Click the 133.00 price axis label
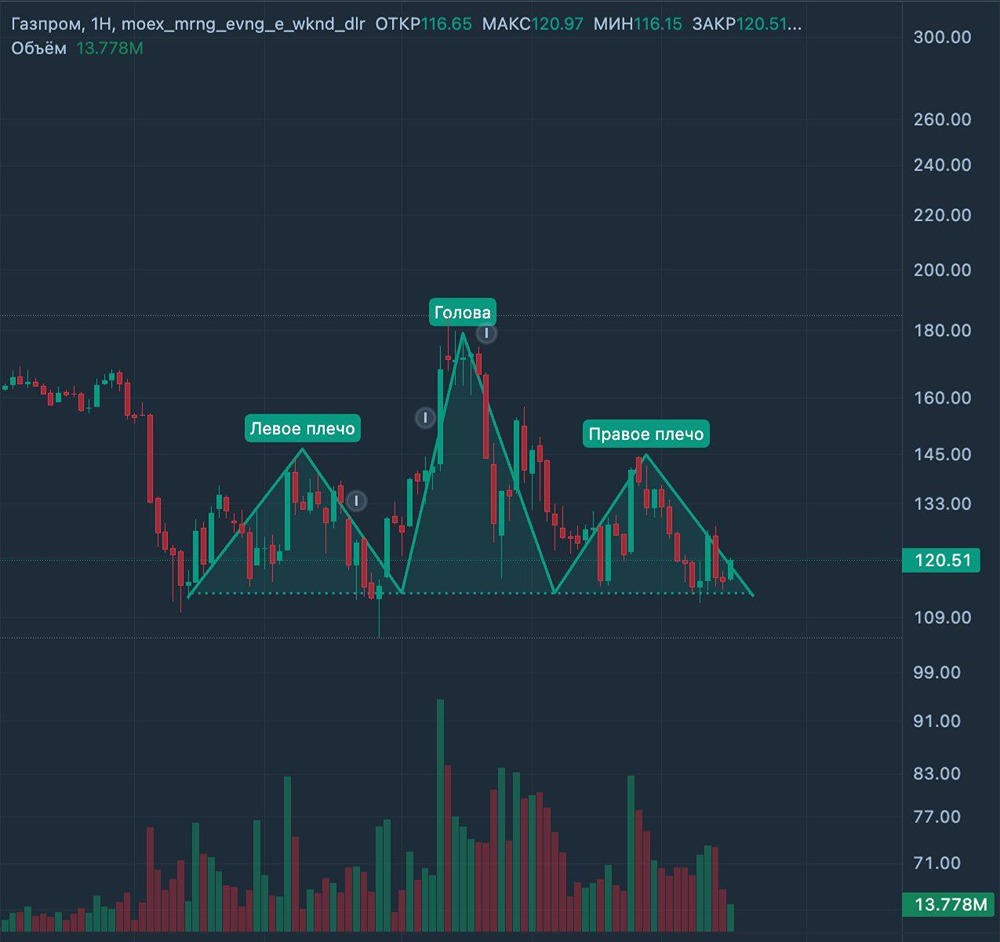The image size is (1000, 942). click(942, 504)
